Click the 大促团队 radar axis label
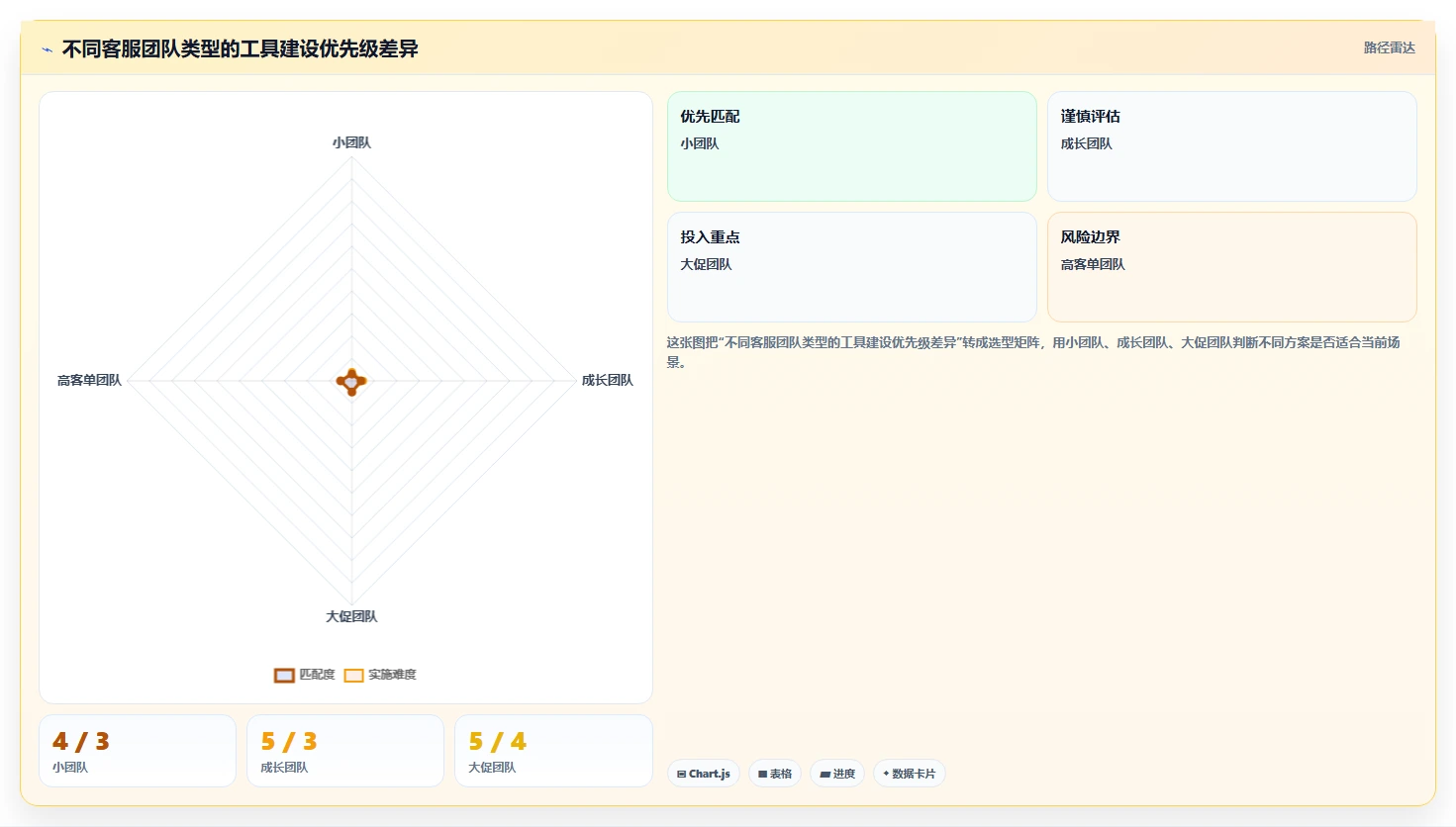 tap(351, 616)
